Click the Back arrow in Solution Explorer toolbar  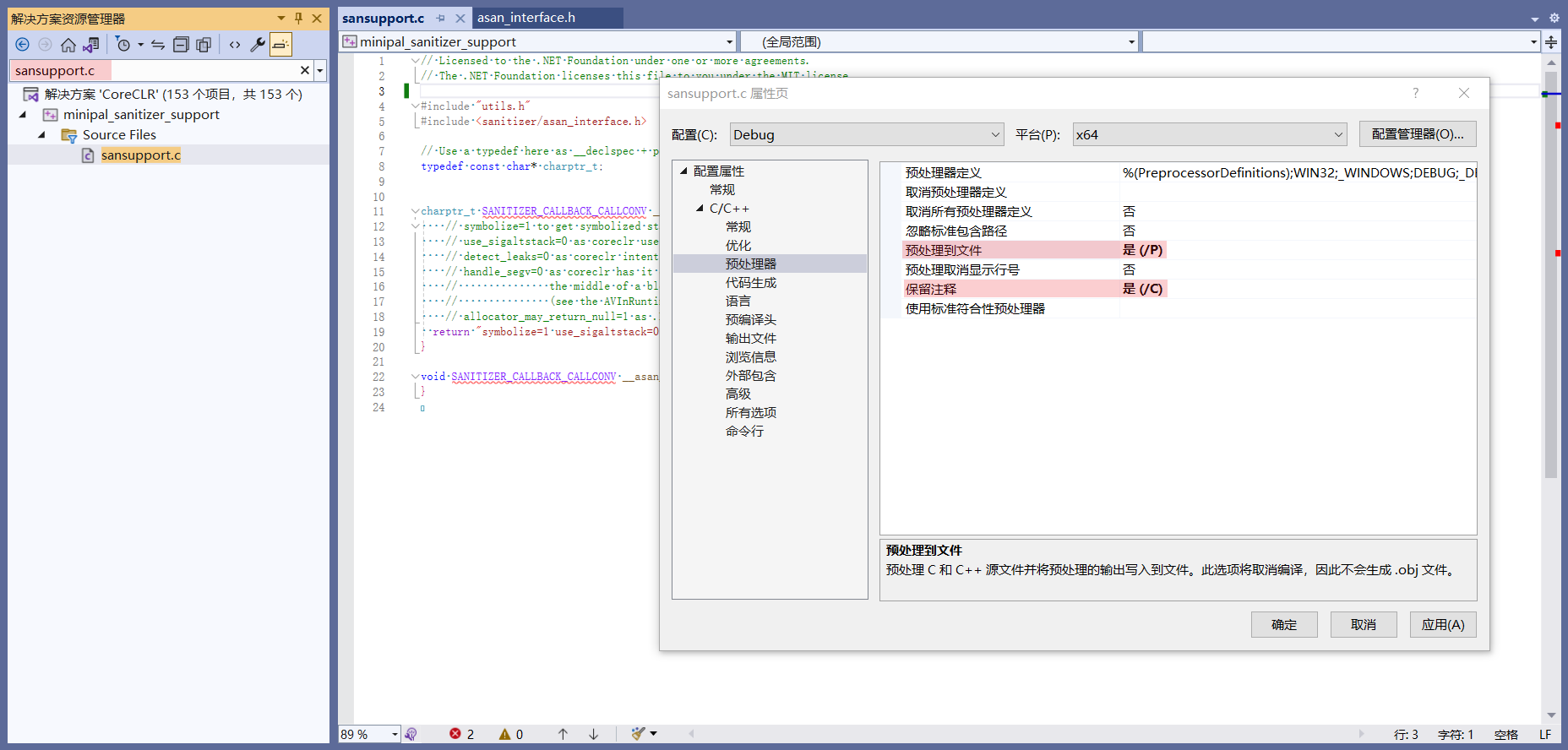pos(23,45)
